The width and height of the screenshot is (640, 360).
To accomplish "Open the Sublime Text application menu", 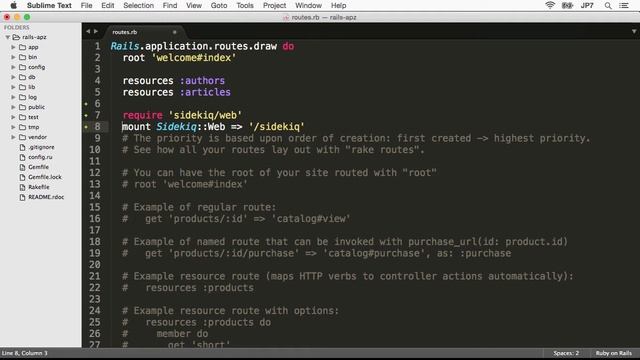I will [49, 5].
